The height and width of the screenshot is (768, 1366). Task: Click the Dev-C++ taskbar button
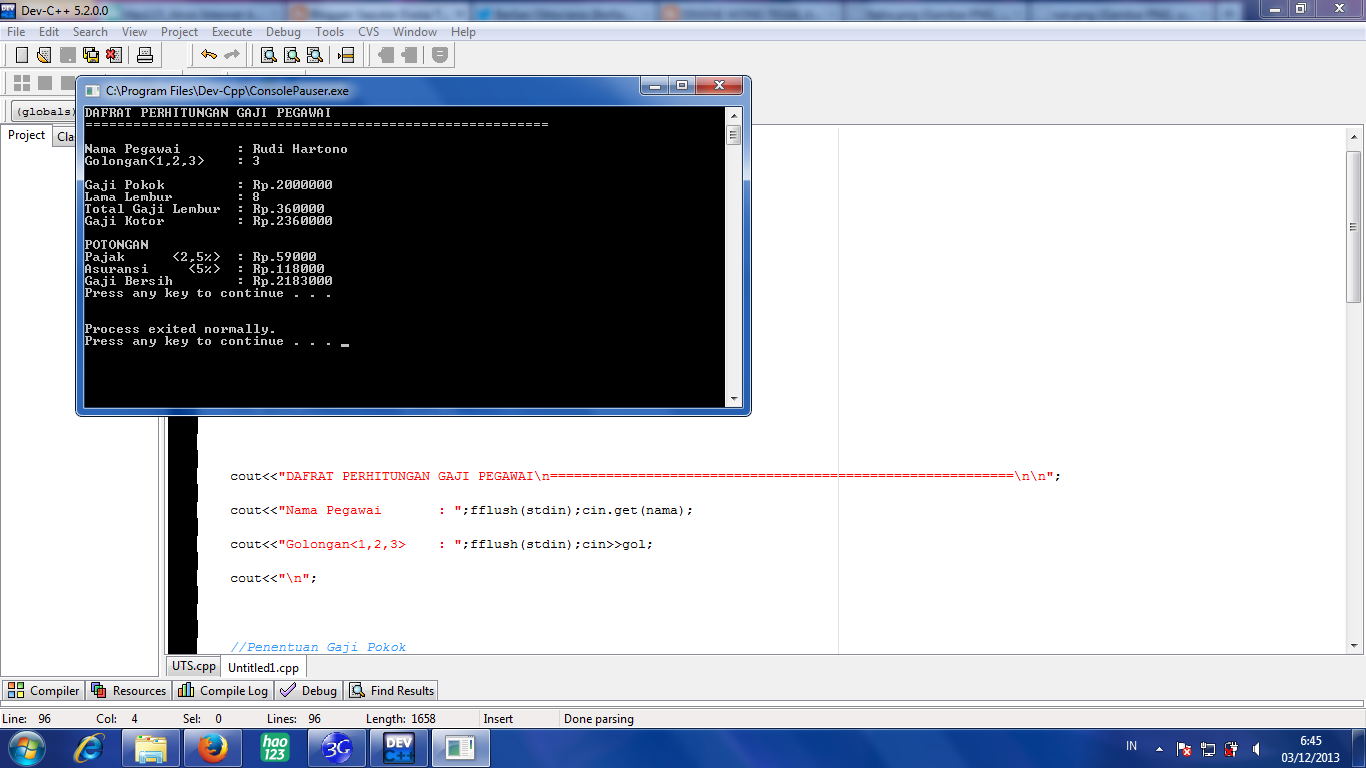point(399,748)
